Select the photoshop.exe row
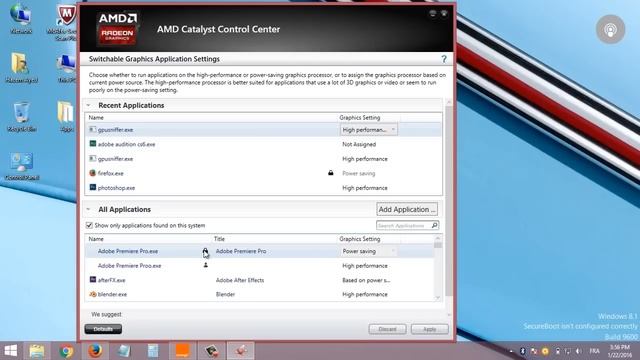 click(x=263, y=188)
